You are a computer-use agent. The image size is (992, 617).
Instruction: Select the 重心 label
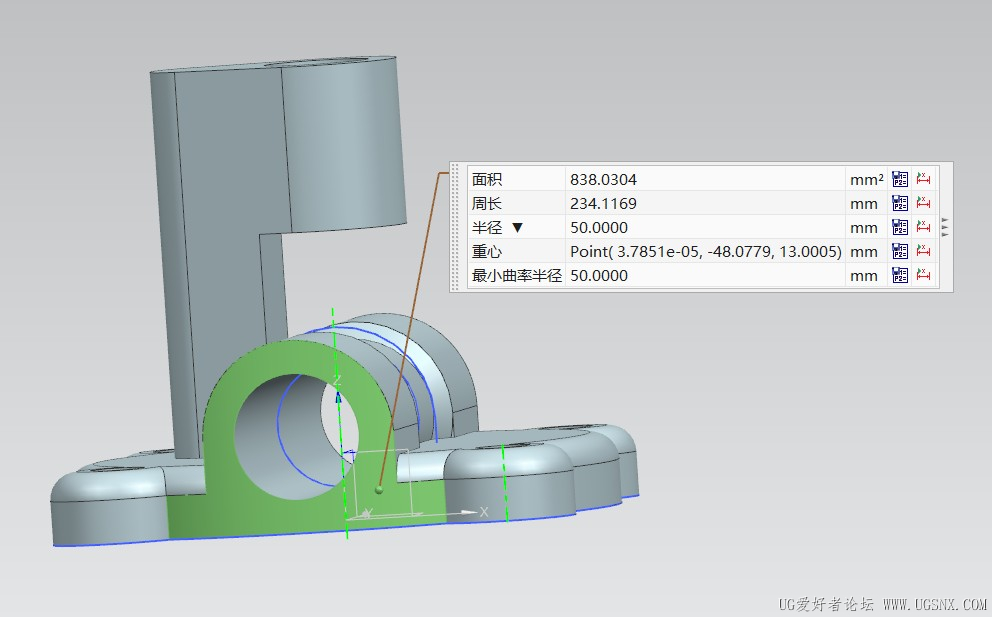(x=487, y=252)
